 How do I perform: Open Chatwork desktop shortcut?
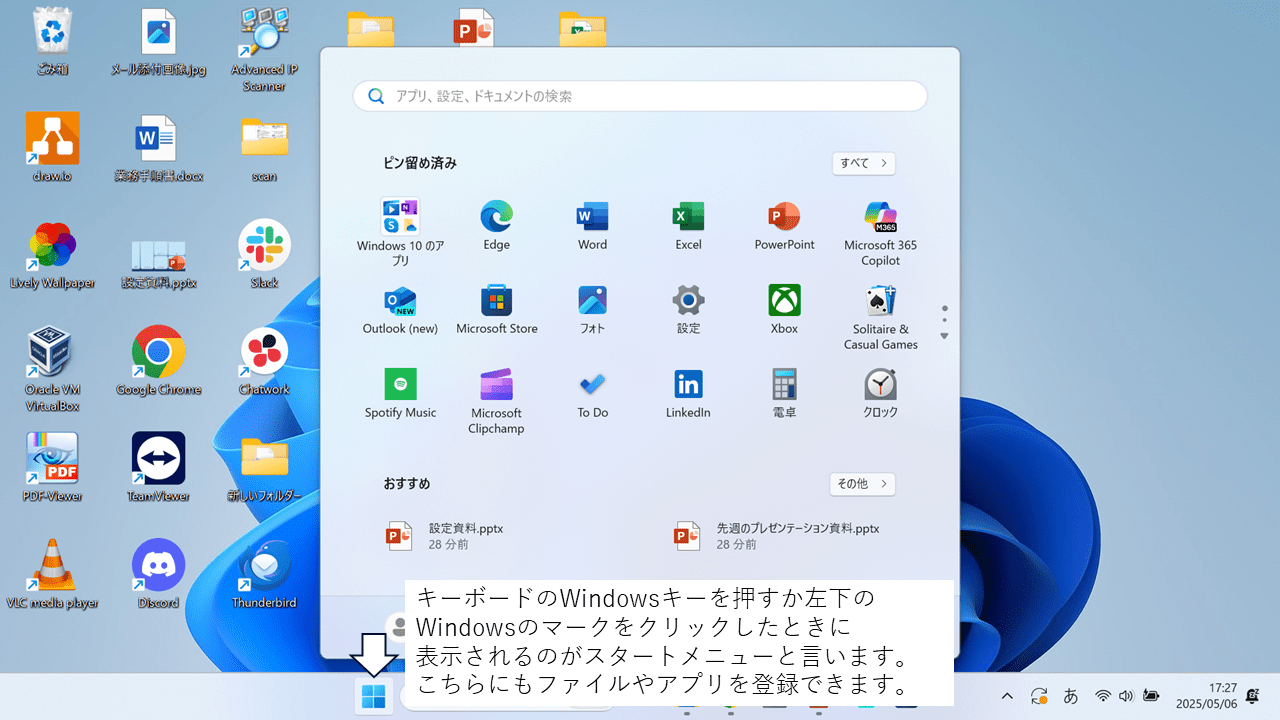pos(264,361)
